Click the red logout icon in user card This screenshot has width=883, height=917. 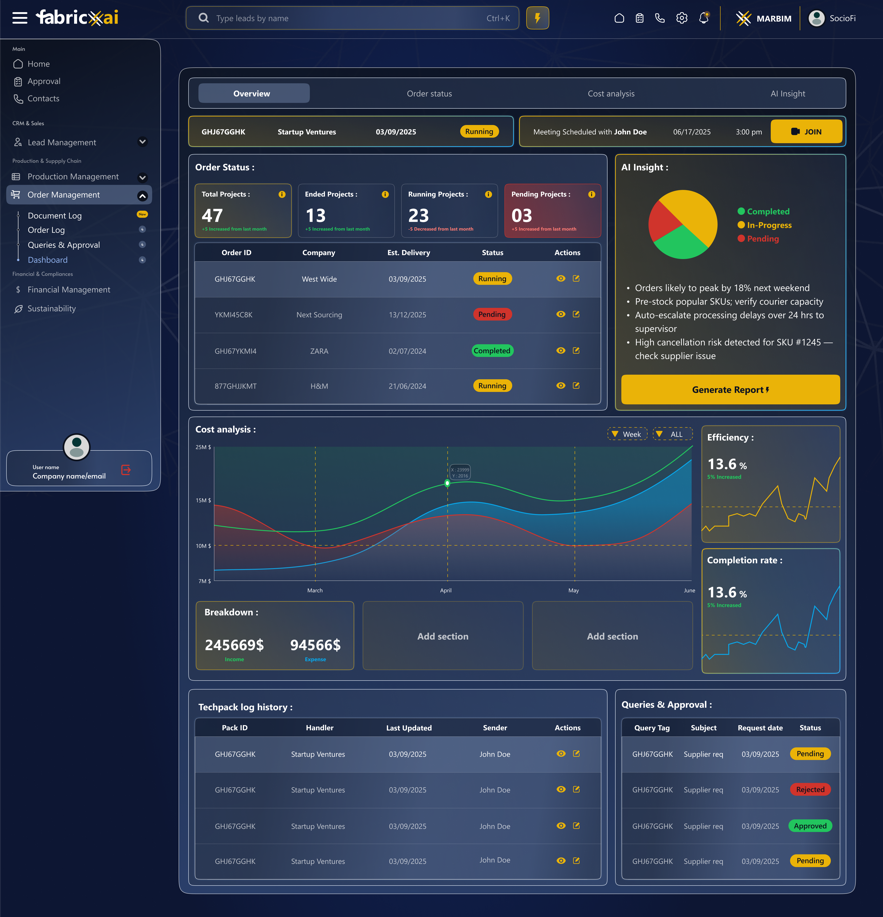click(x=126, y=470)
